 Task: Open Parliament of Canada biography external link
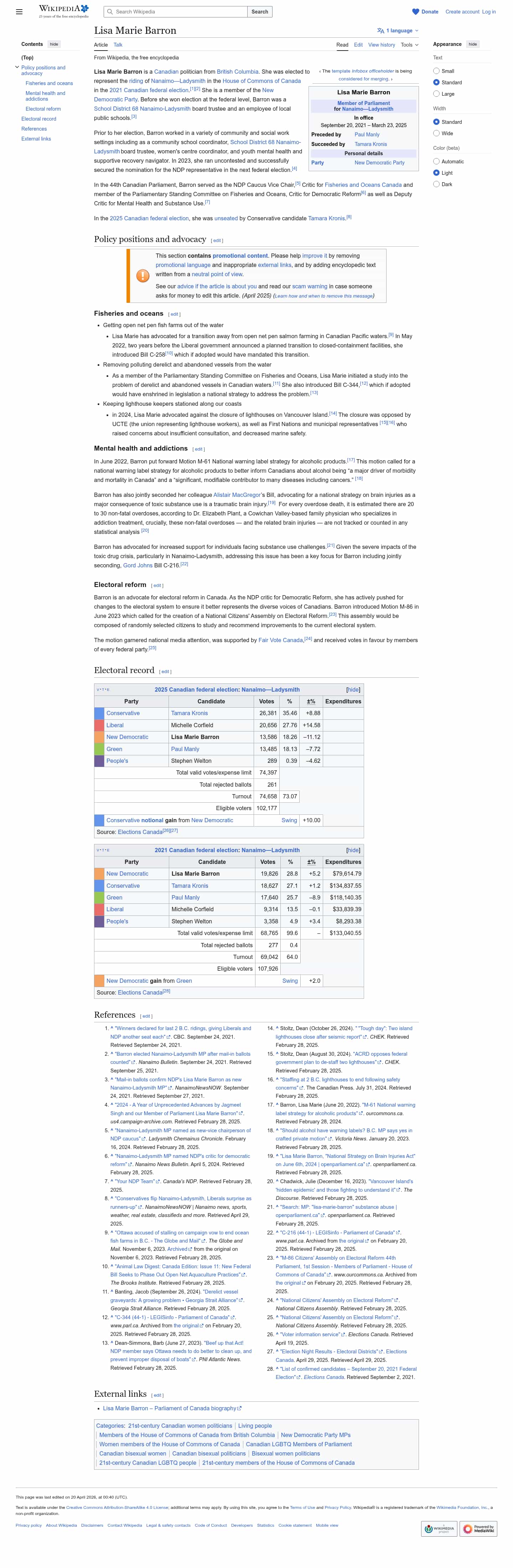tap(172, 1408)
